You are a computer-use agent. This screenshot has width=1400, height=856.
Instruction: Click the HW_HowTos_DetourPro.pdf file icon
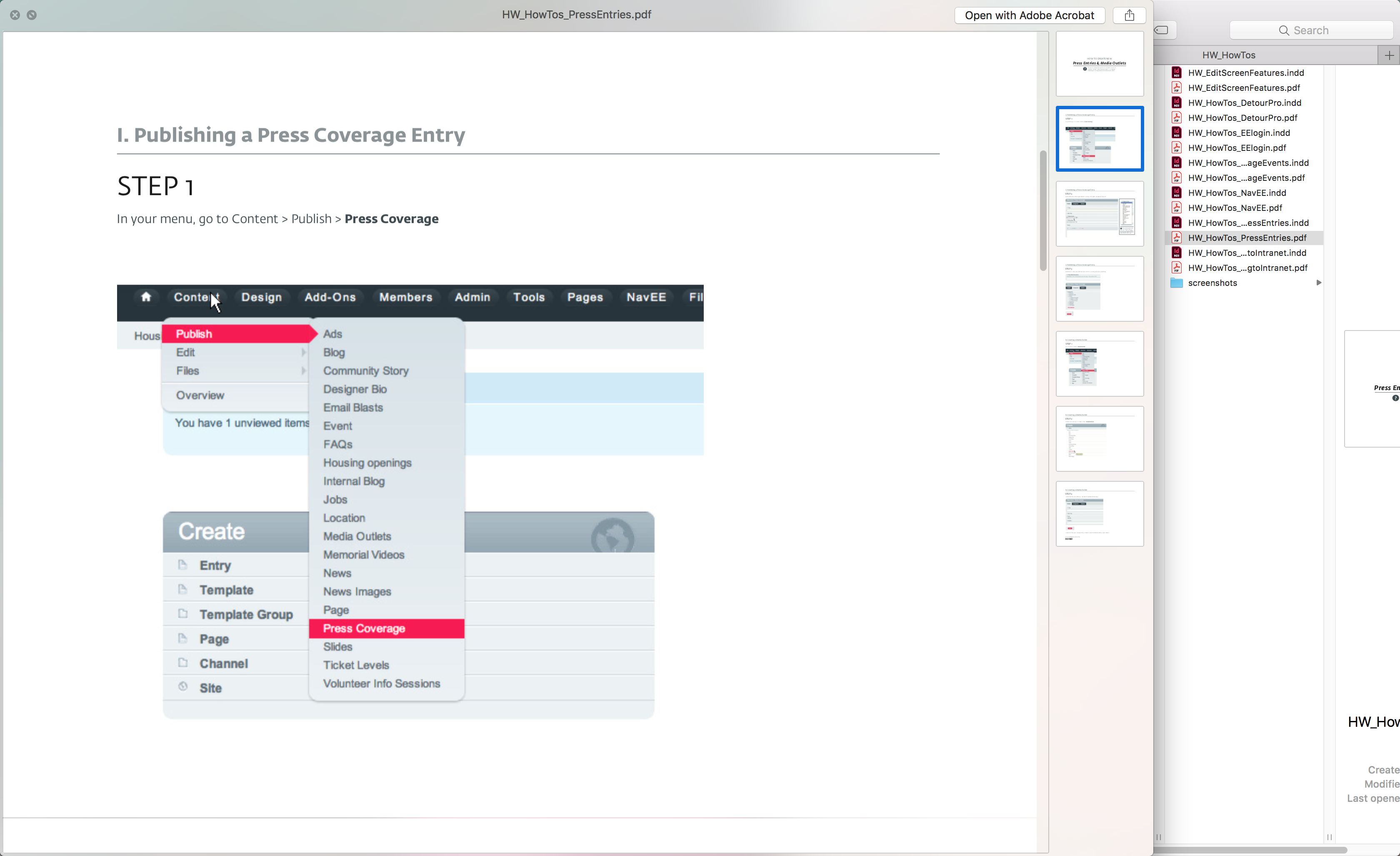[1177, 117]
